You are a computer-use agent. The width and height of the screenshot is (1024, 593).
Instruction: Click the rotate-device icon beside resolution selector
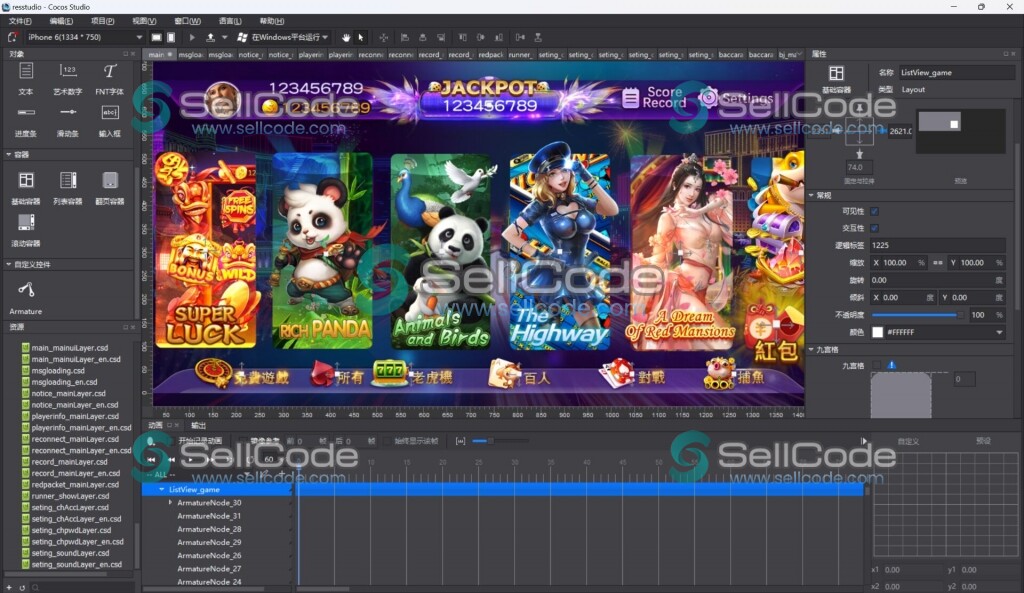pyautogui.click(x=12, y=37)
